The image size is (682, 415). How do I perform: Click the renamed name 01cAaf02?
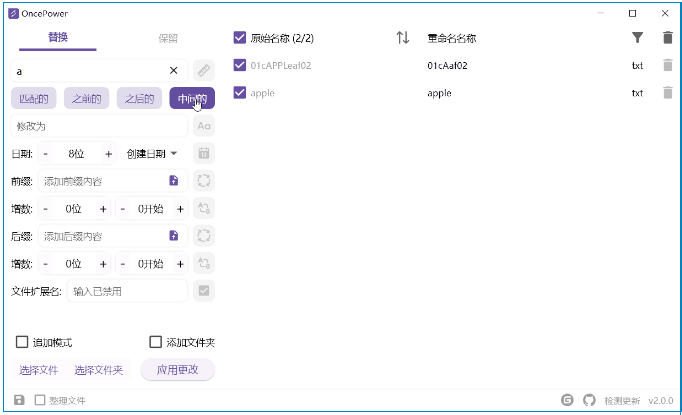(x=447, y=66)
